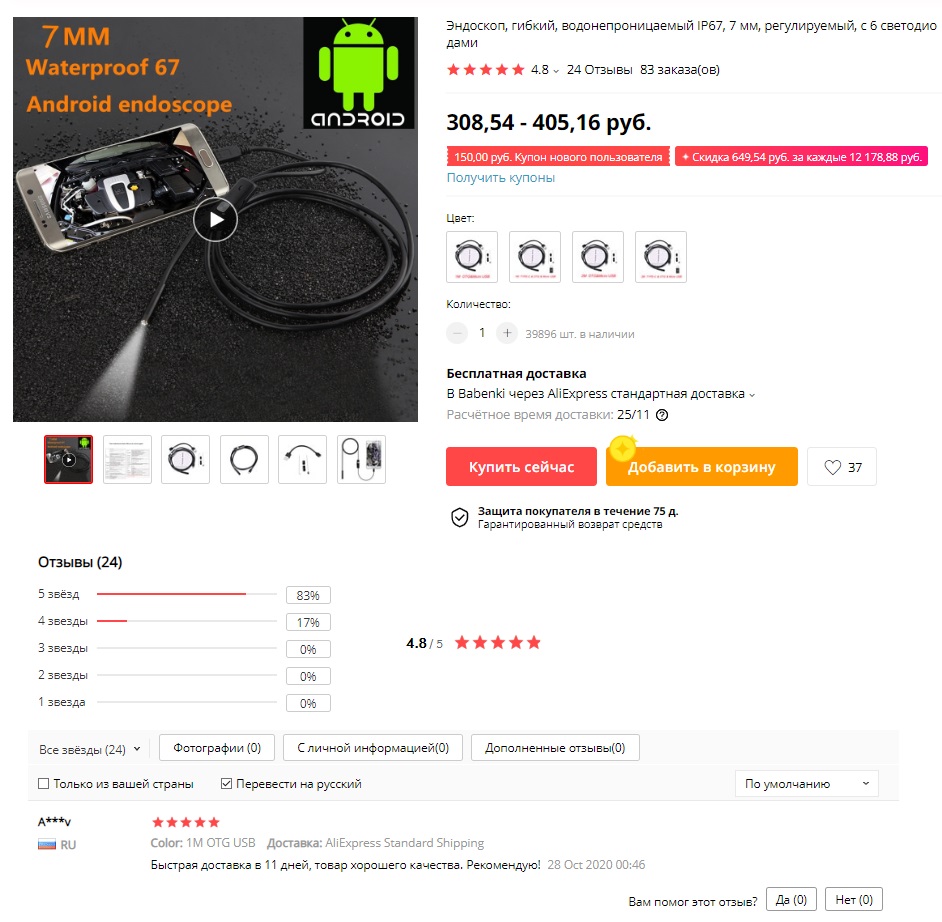View the coiled cable thumbnail image
Screen dimensions: 942x922
[x=244, y=459]
